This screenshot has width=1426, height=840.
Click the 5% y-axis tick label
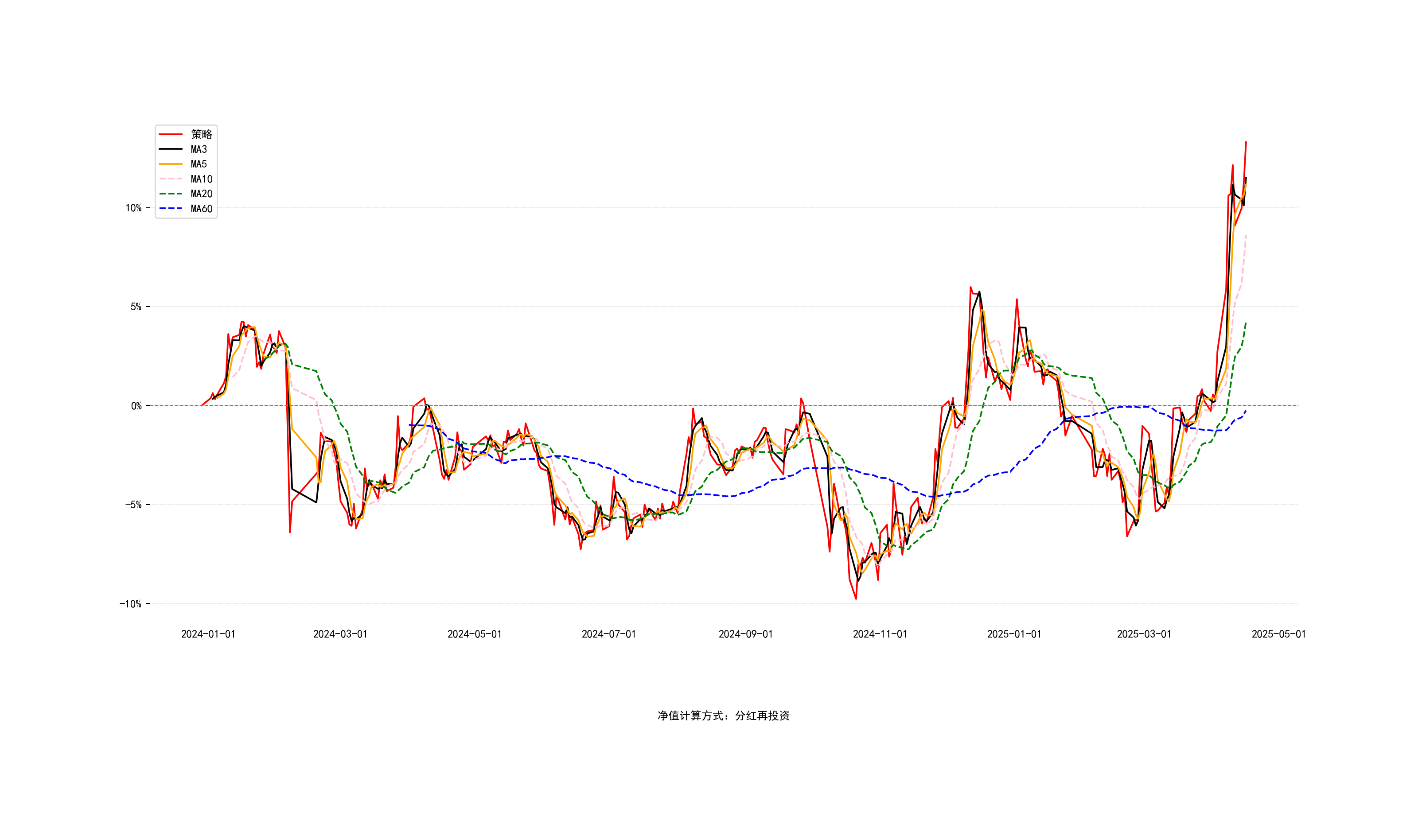(136, 307)
